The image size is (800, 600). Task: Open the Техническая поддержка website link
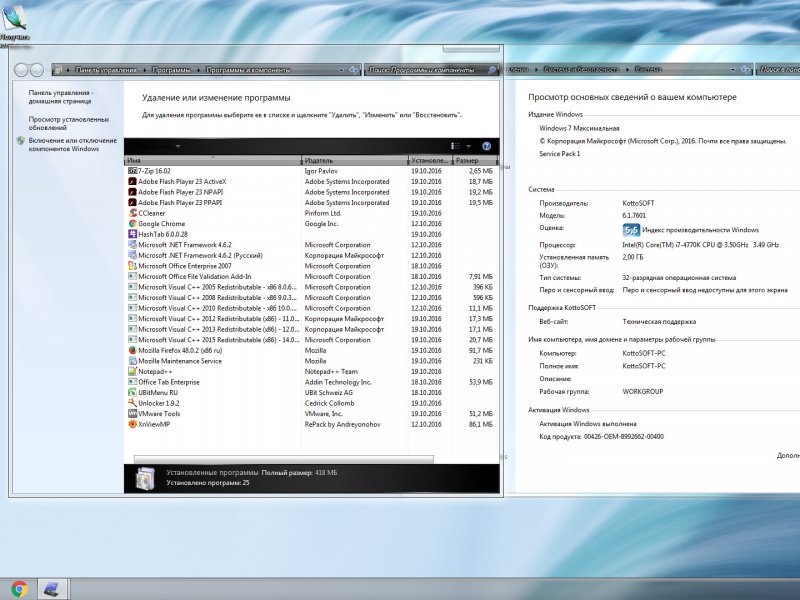point(659,322)
